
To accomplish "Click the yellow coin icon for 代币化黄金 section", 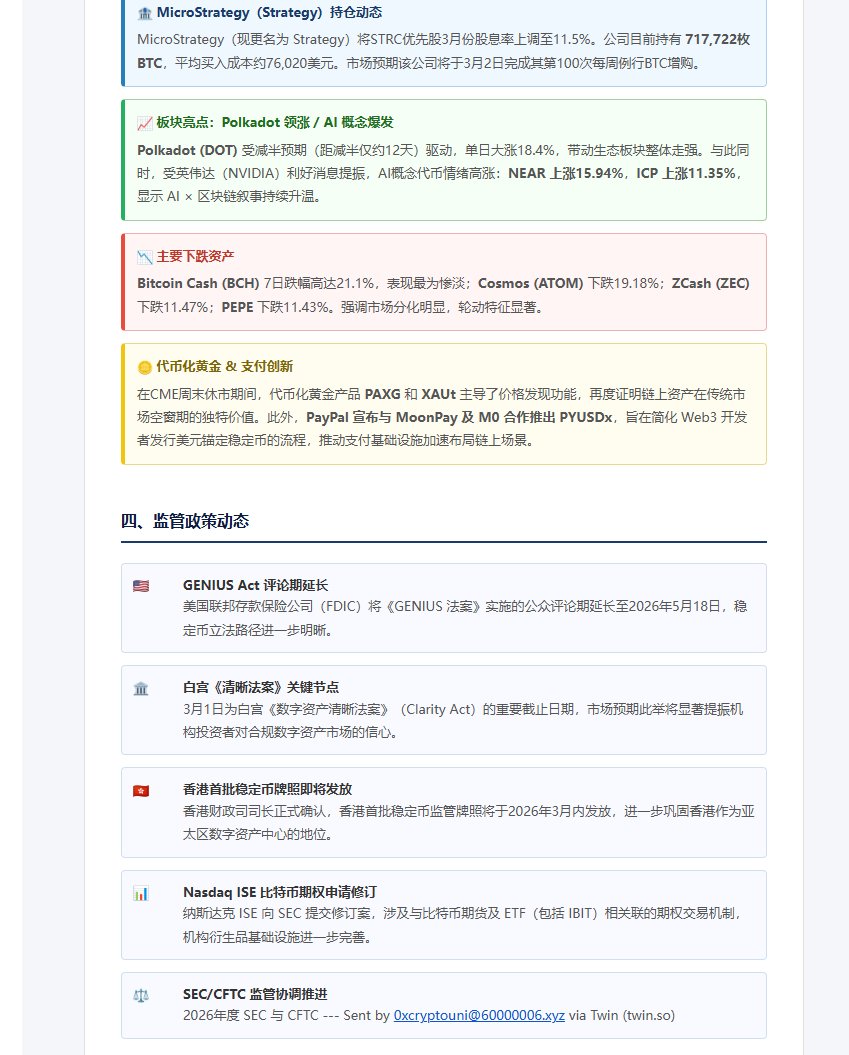I will pos(144,366).
